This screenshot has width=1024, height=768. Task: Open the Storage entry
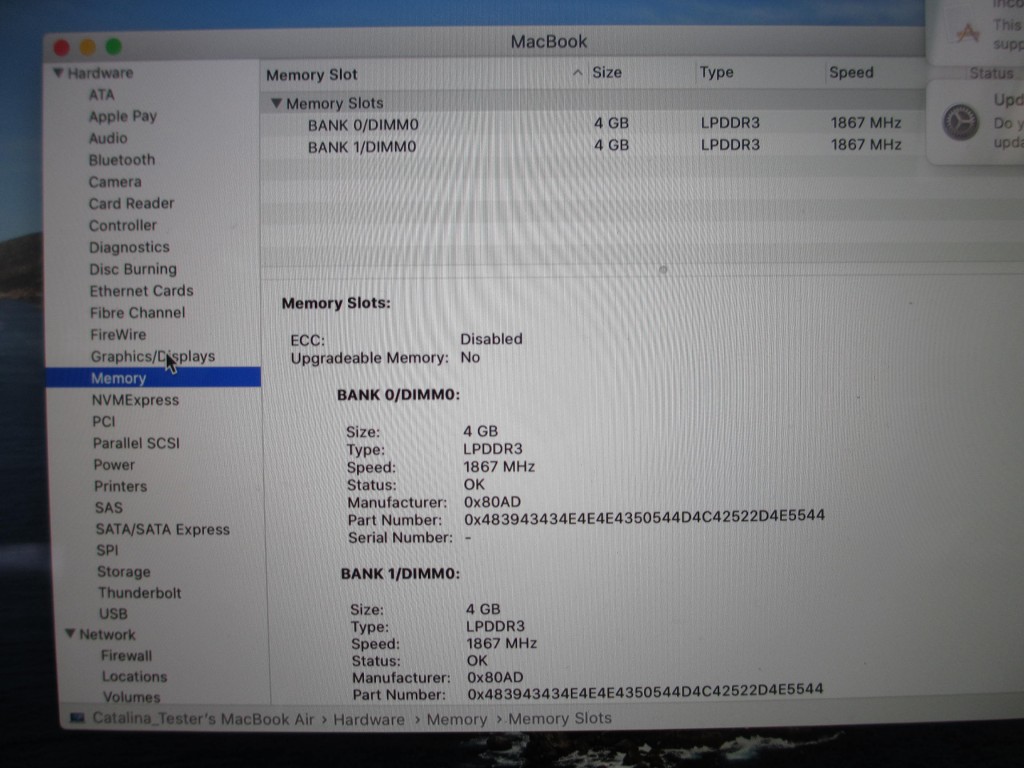click(x=124, y=571)
